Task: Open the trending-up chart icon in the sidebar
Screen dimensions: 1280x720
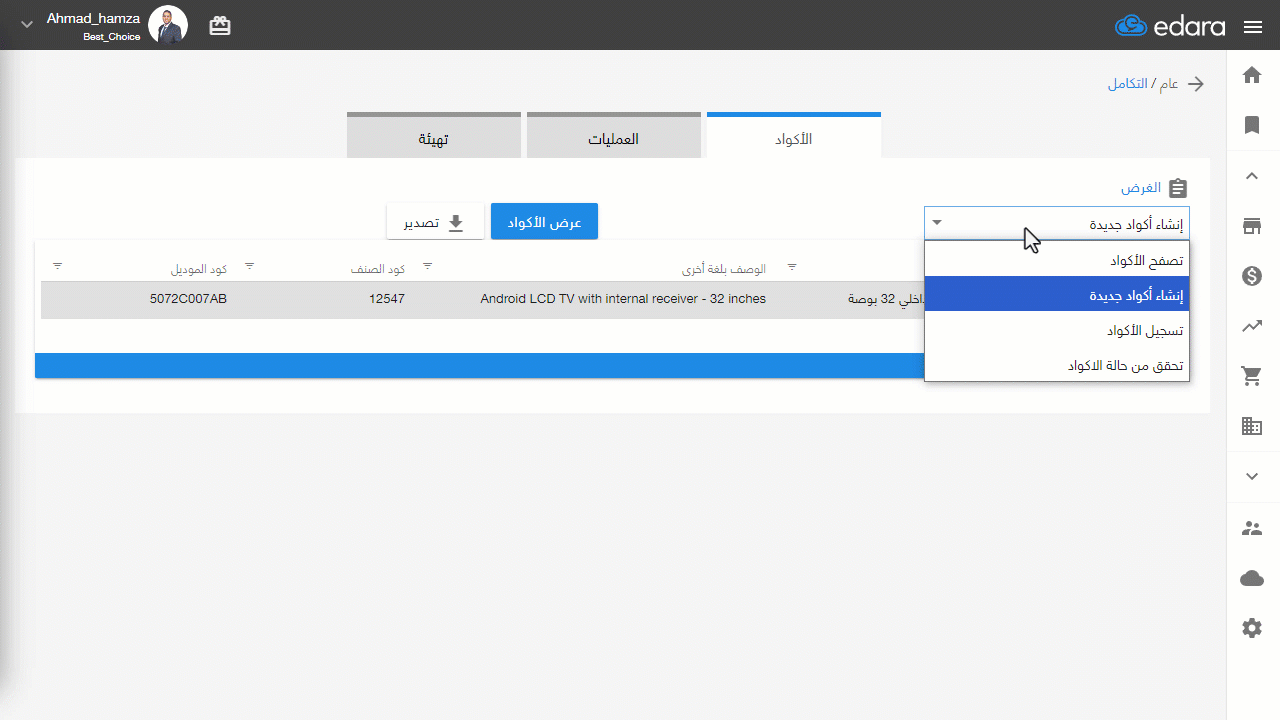Action: [x=1252, y=326]
